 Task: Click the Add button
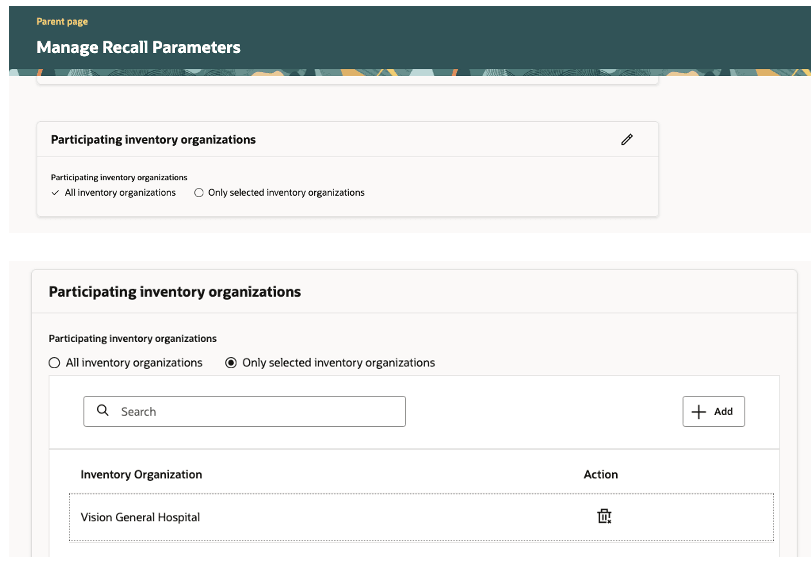click(713, 411)
